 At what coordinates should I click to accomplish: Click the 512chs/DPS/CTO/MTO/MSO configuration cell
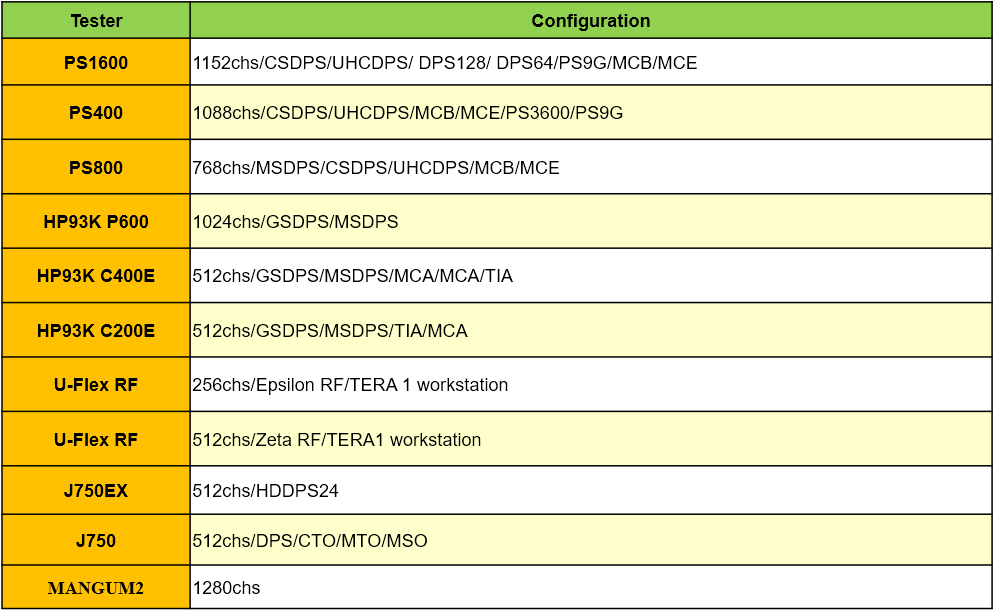coord(591,540)
